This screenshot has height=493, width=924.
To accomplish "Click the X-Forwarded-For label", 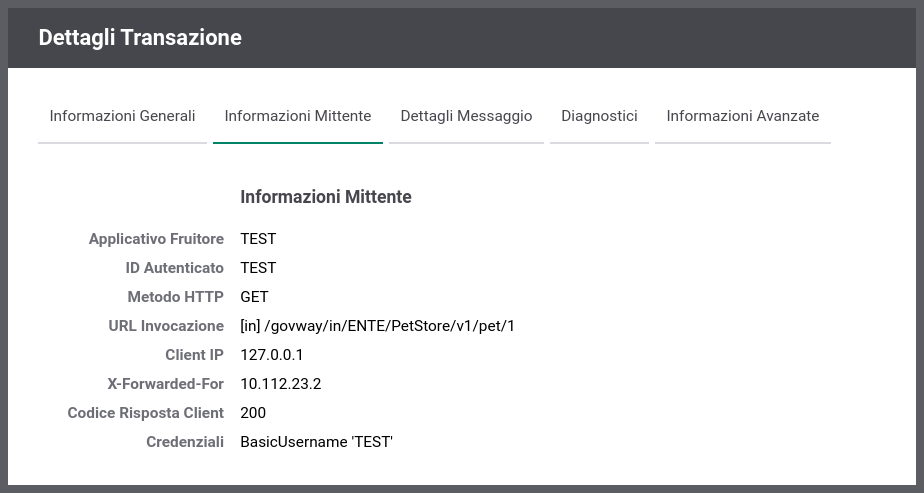I will tap(166, 384).
